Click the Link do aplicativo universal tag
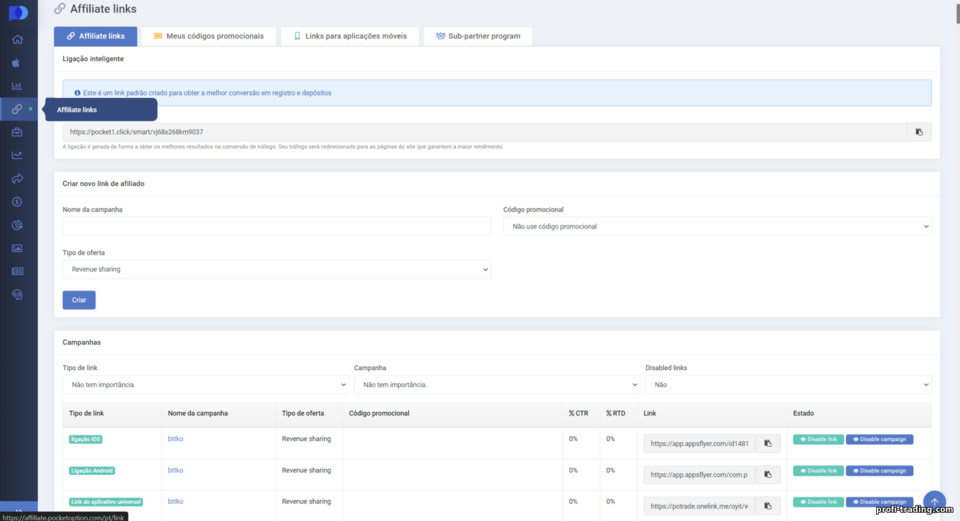The width and height of the screenshot is (960, 521). pos(105,502)
